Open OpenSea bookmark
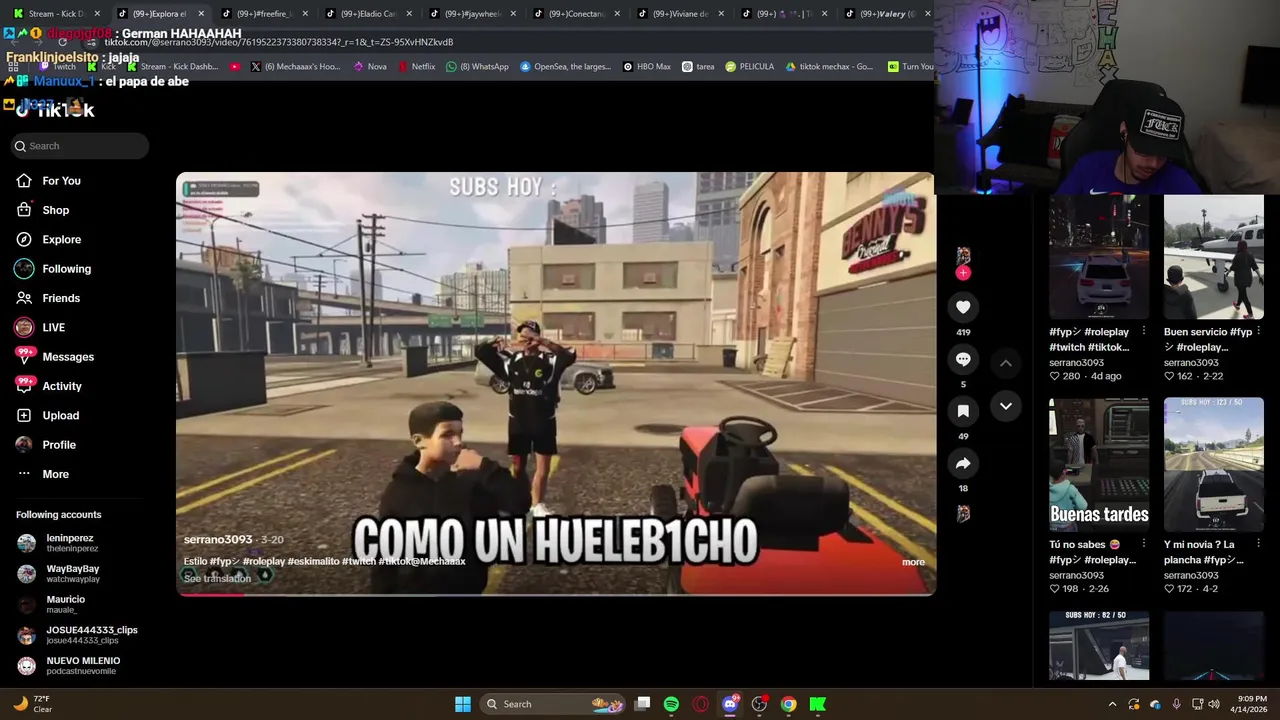 (x=565, y=67)
